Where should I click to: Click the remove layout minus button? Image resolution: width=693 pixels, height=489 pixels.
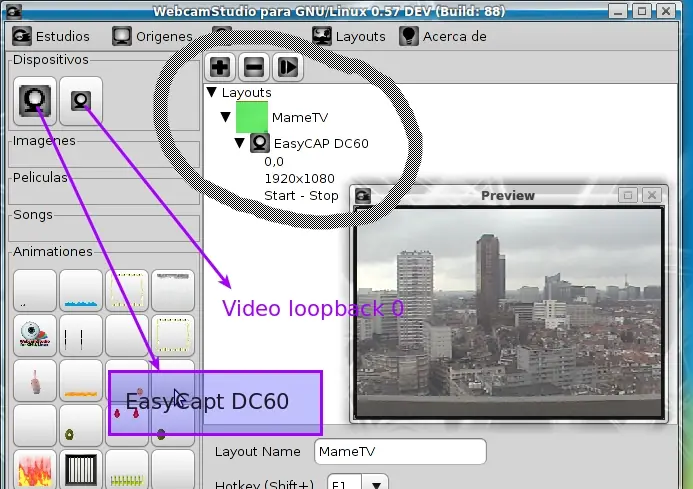pos(254,67)
